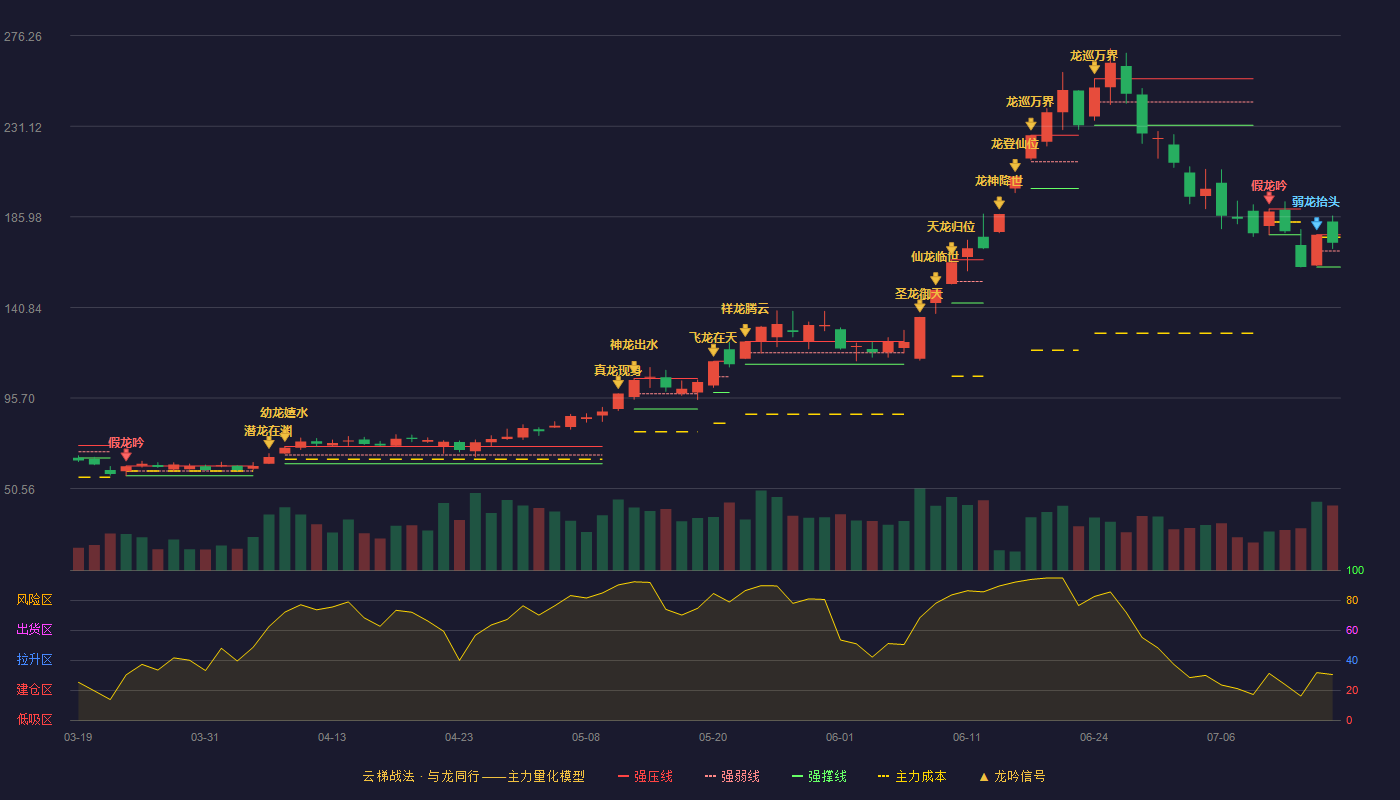Click the 飞龙在天 signal arrow
Image resolution: width=1400 pixels, height=800 pixels.
coord(713,350)
